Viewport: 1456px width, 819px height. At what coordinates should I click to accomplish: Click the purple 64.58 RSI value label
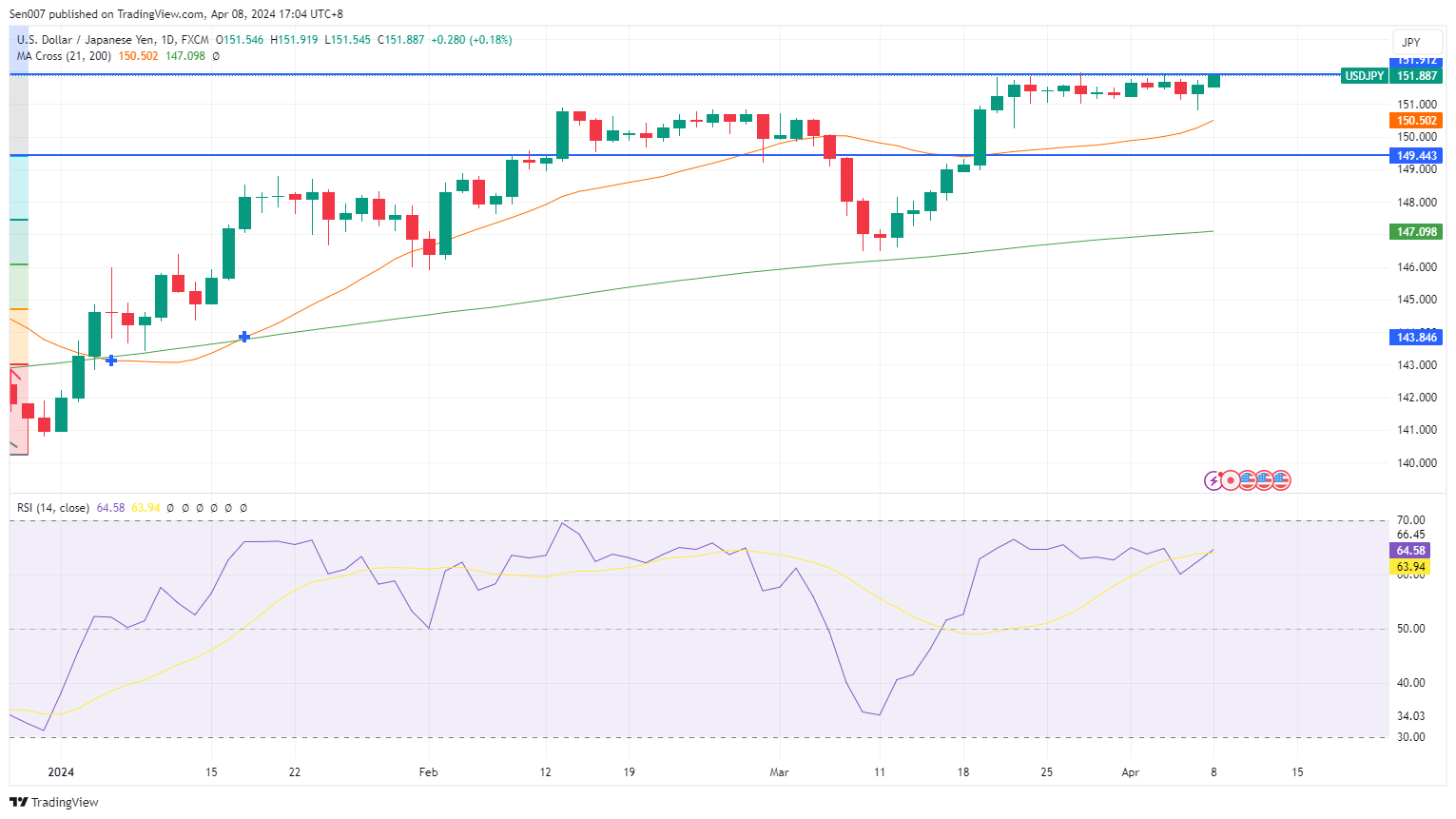pyautogui.click(x=1410, y=551)
